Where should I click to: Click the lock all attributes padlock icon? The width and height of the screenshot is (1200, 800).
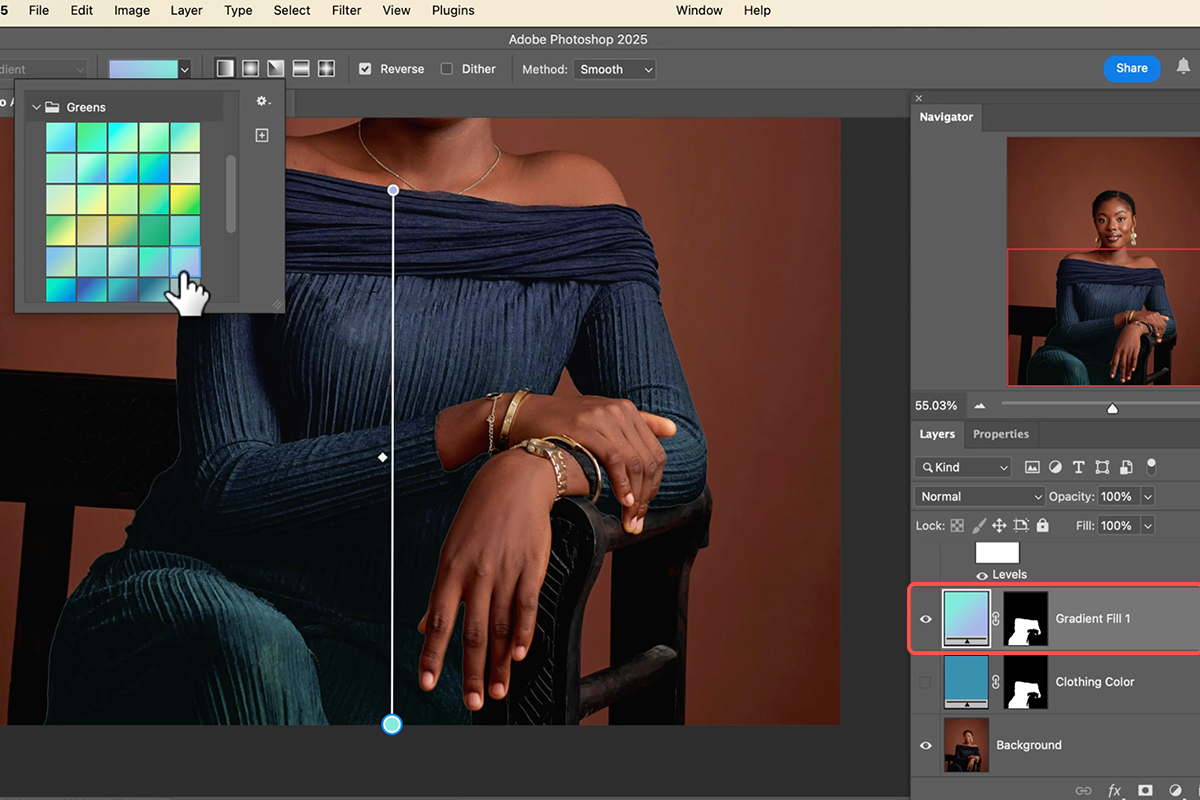tap(1043, 525)
